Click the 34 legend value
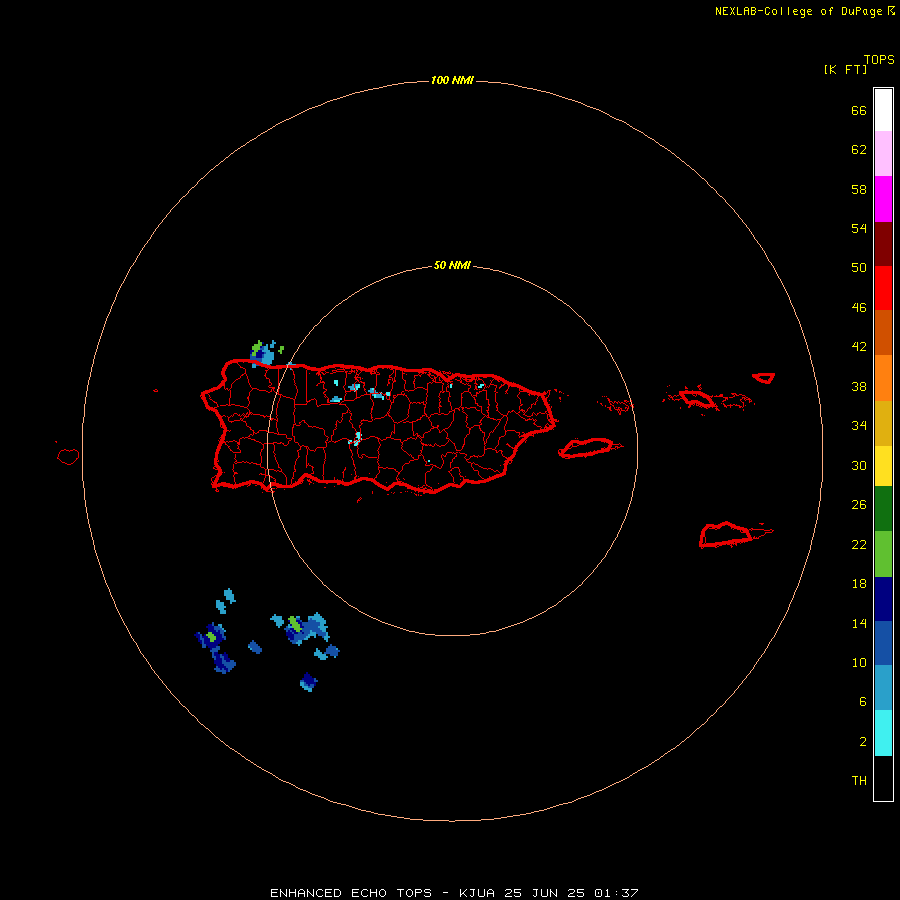Image resolution: width=900 pixels, height=900 pixels. [859, 425]
